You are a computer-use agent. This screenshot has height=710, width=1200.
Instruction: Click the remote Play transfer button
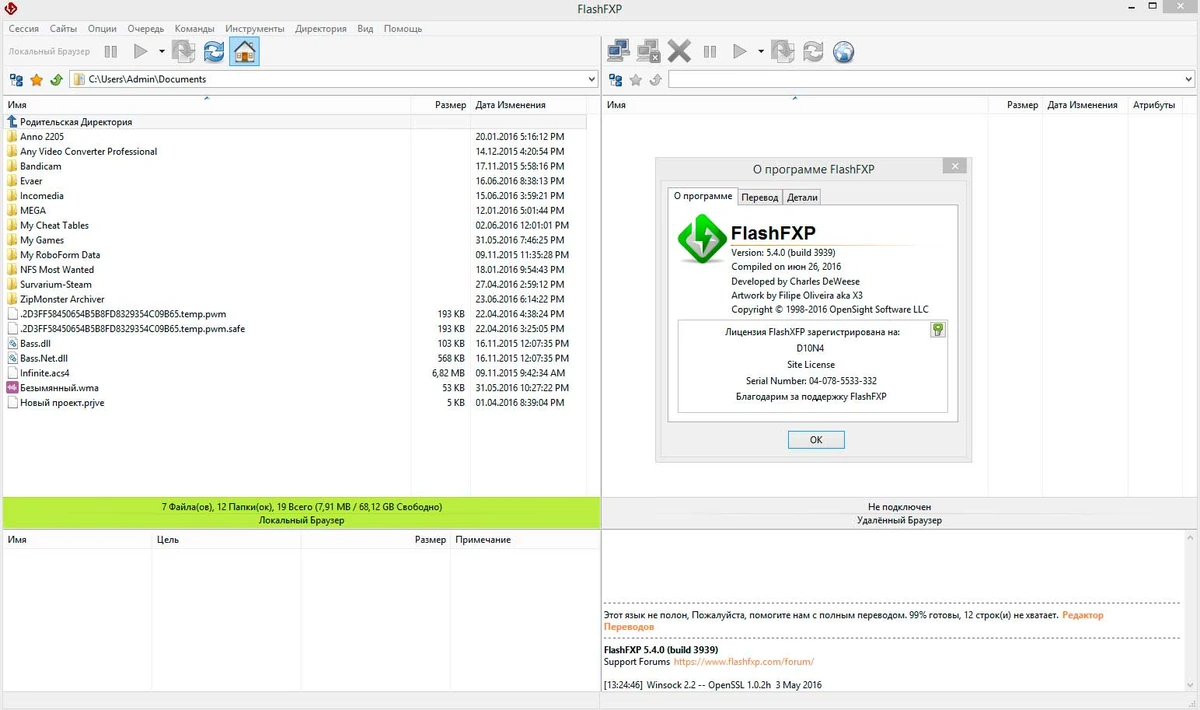(x=740, y=51)
